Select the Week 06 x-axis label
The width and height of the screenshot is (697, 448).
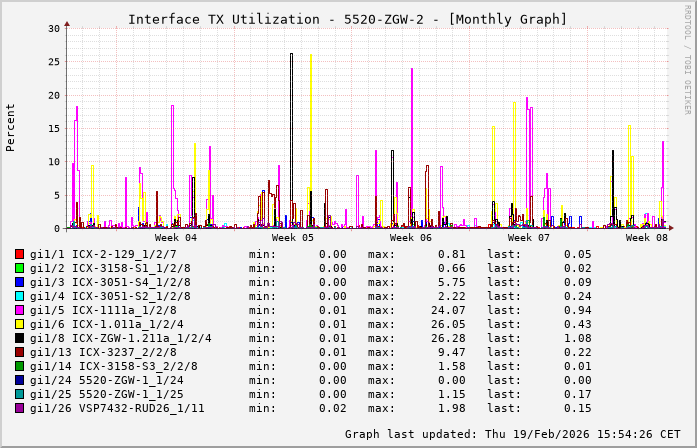pyautogui.click(x=411, y=238)
